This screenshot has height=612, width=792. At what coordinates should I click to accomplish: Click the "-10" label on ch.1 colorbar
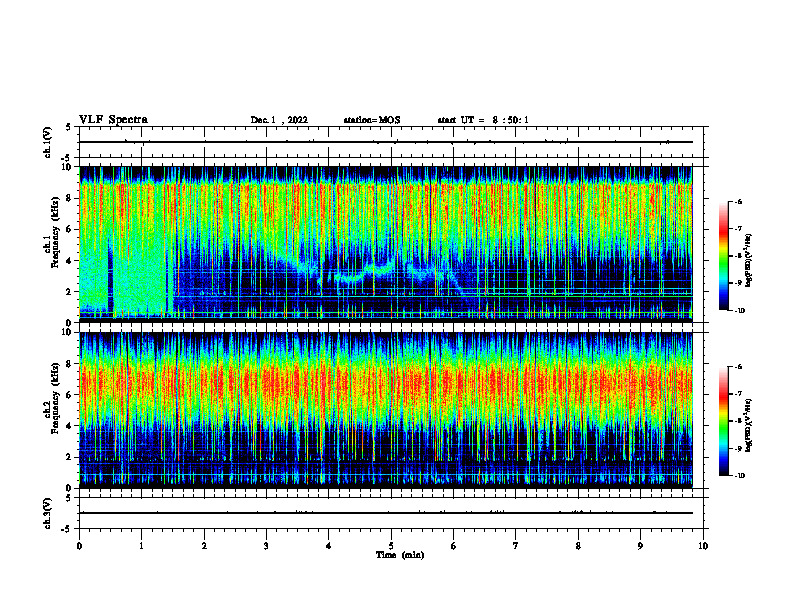pyautogui.click(x=739, y=310)
